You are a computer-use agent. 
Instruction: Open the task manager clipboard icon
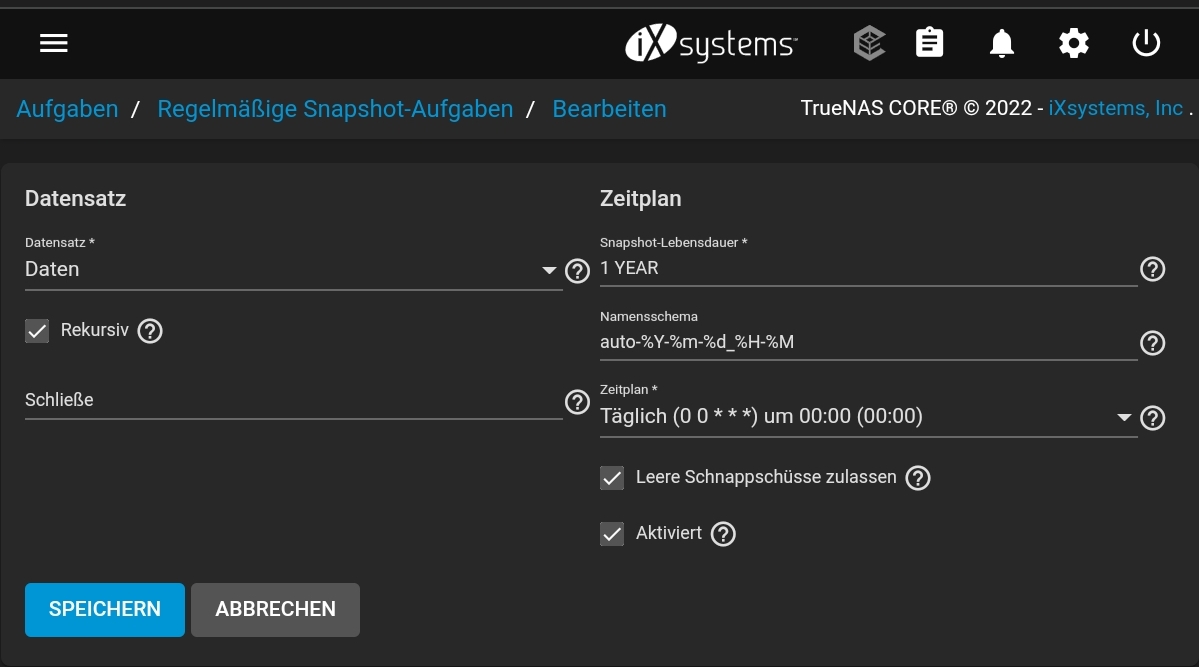coord(929,43)
